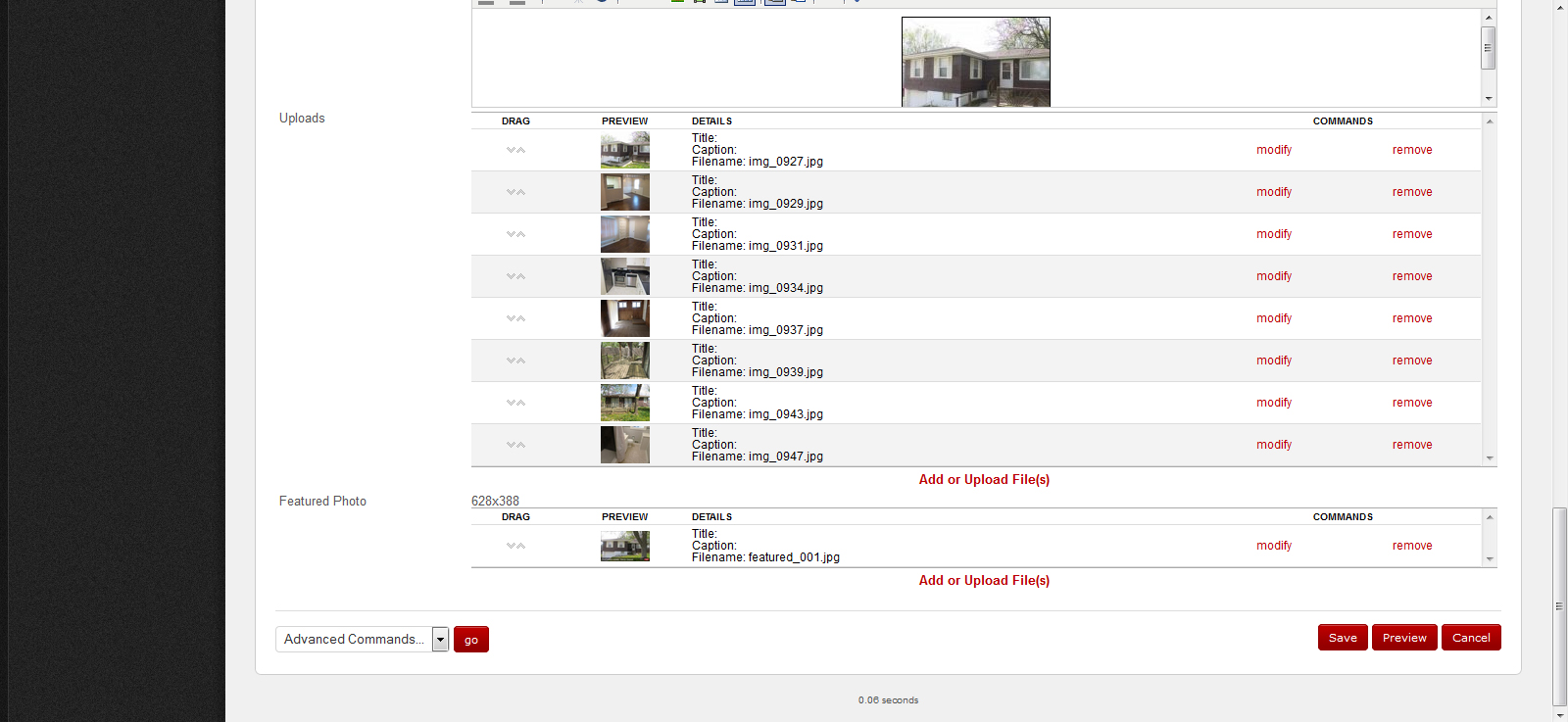Click drag arrows for featured_001.jpg
Viewport: 1568px width, 722px height.
coord(515,546)
